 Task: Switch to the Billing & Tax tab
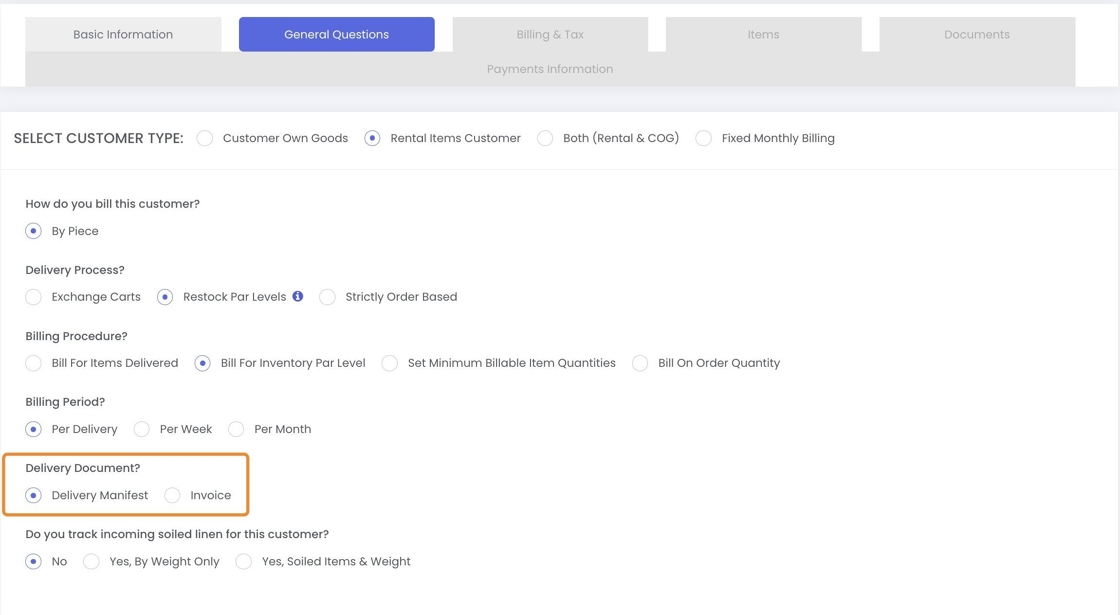550,34
